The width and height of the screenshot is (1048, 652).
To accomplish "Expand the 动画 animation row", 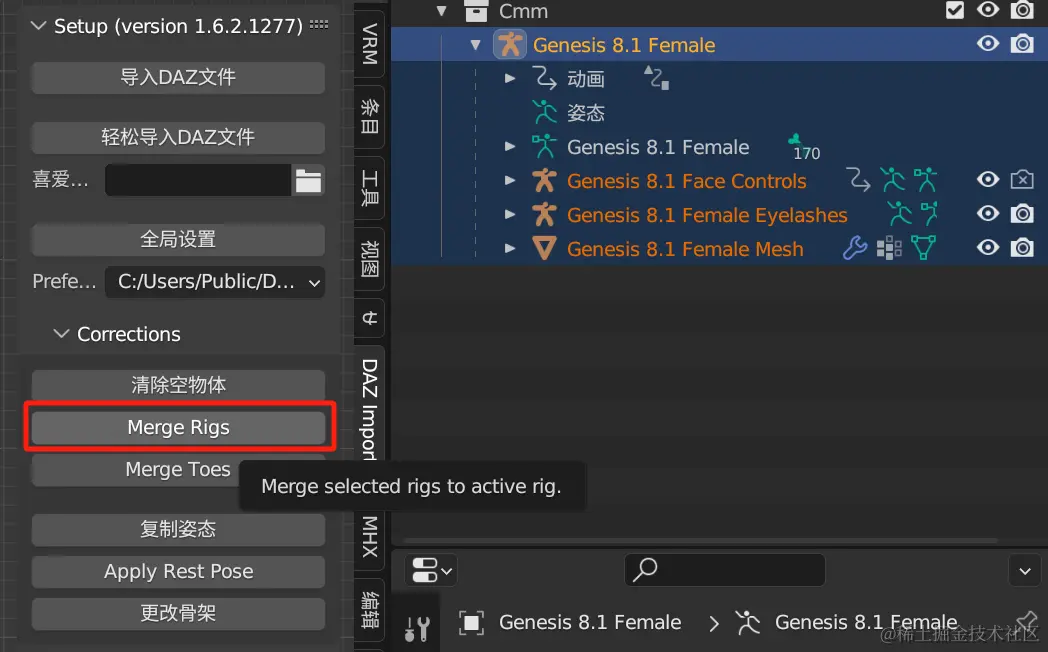I will pos(510,78).
